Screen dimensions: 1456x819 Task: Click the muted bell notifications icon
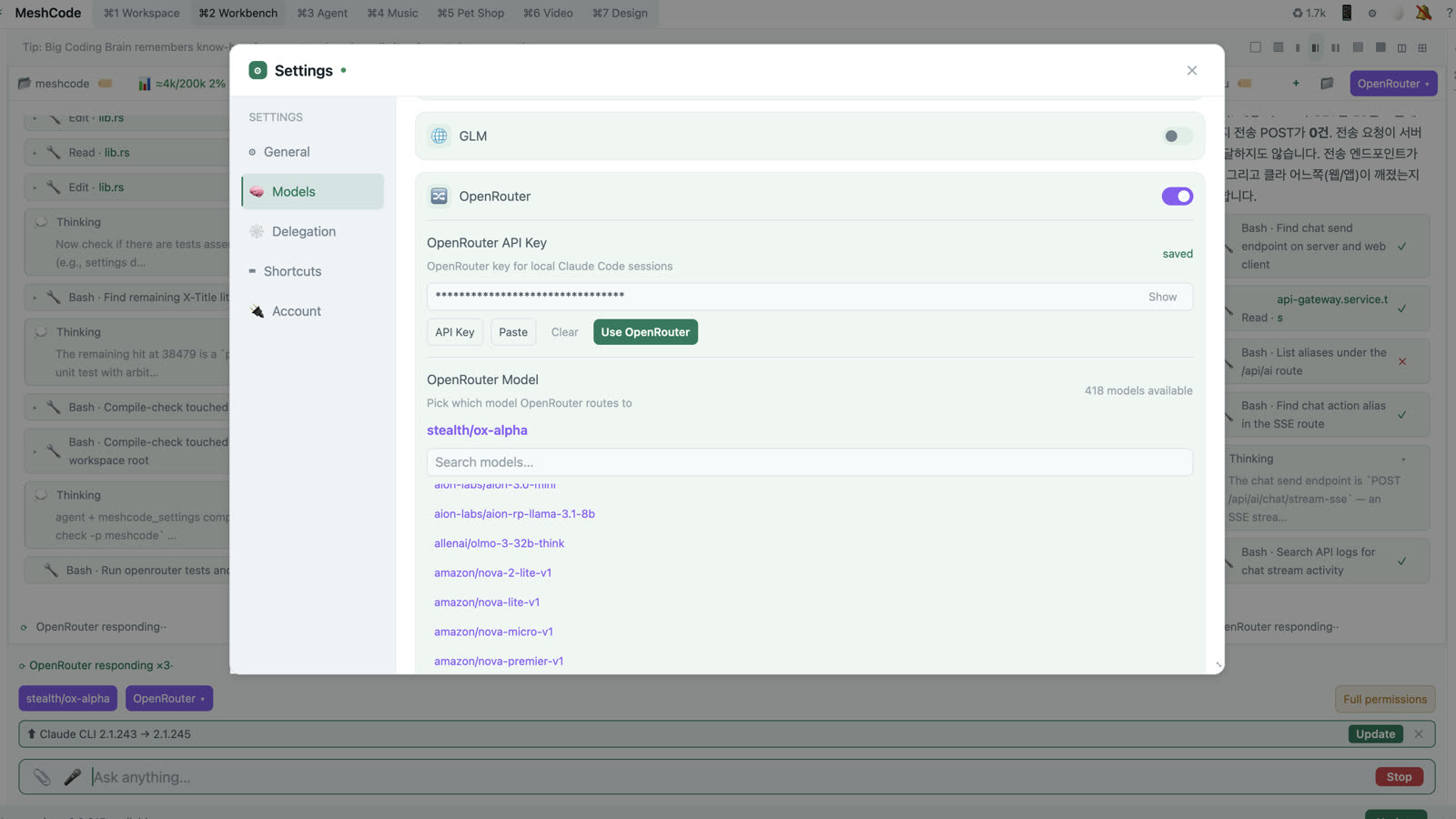click(1423, 13)
